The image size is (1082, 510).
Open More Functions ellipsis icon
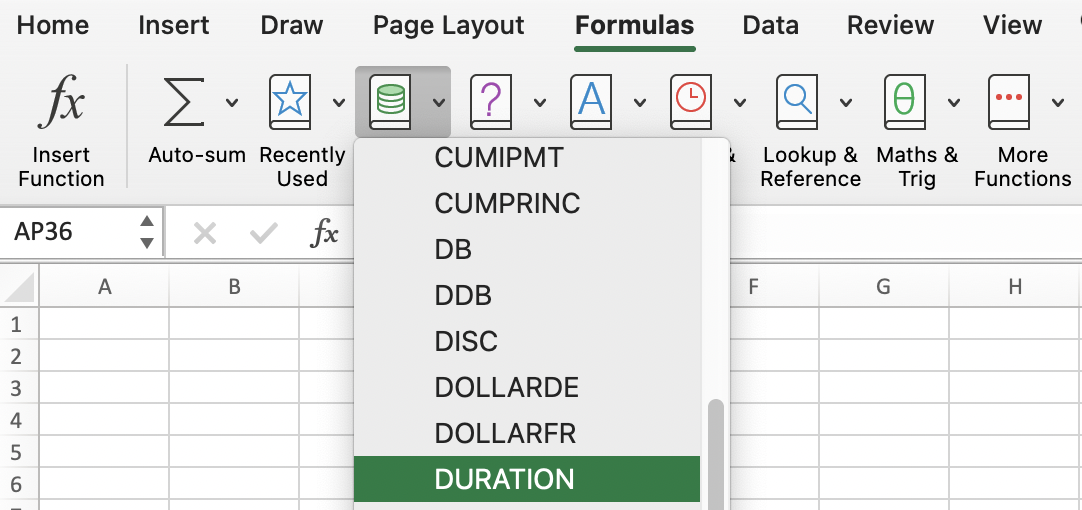point(1010,102)
